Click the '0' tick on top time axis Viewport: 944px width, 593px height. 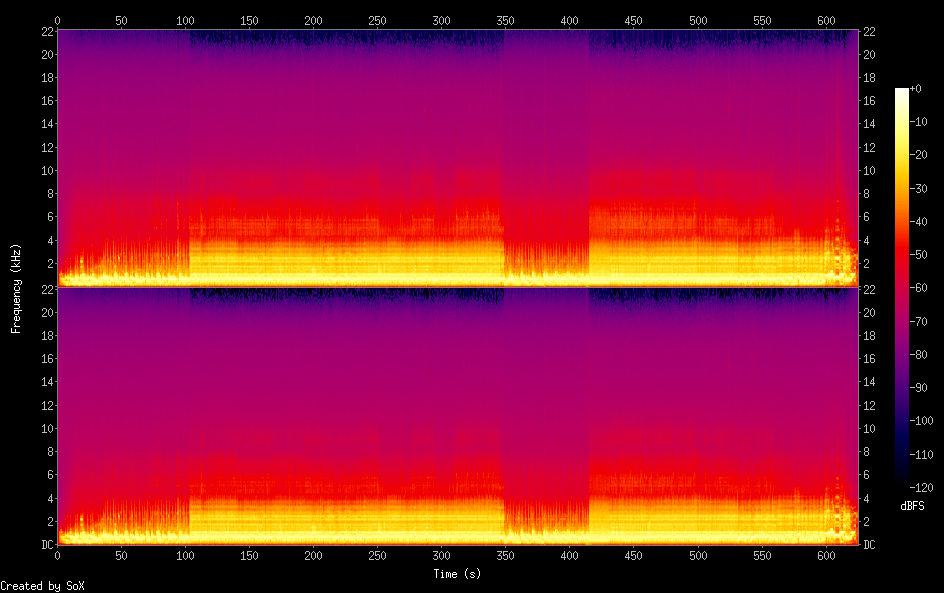coord(57,20)
